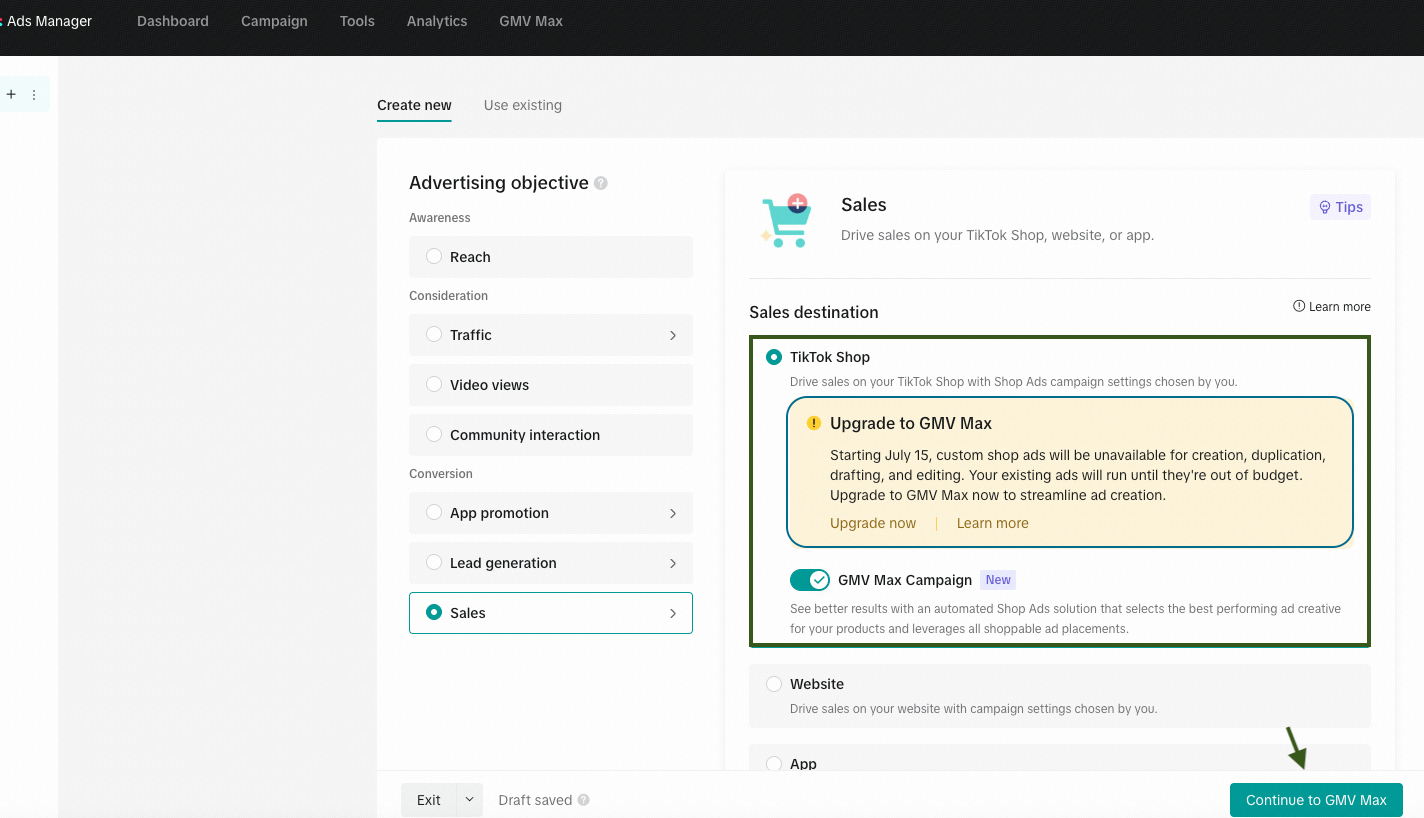Viewport: 1424px width, 818px height.
Task: Select the App promotion radio button
Action: (434, 512)
